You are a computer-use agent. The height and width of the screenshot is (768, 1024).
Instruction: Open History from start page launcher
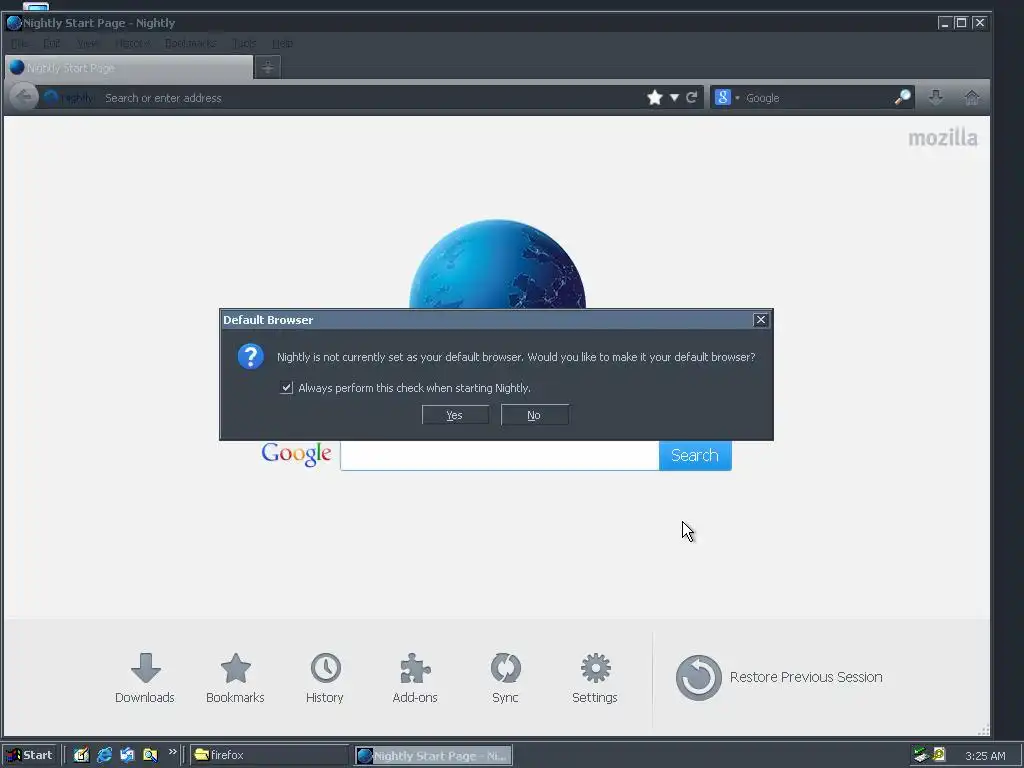tap(325, 678)
